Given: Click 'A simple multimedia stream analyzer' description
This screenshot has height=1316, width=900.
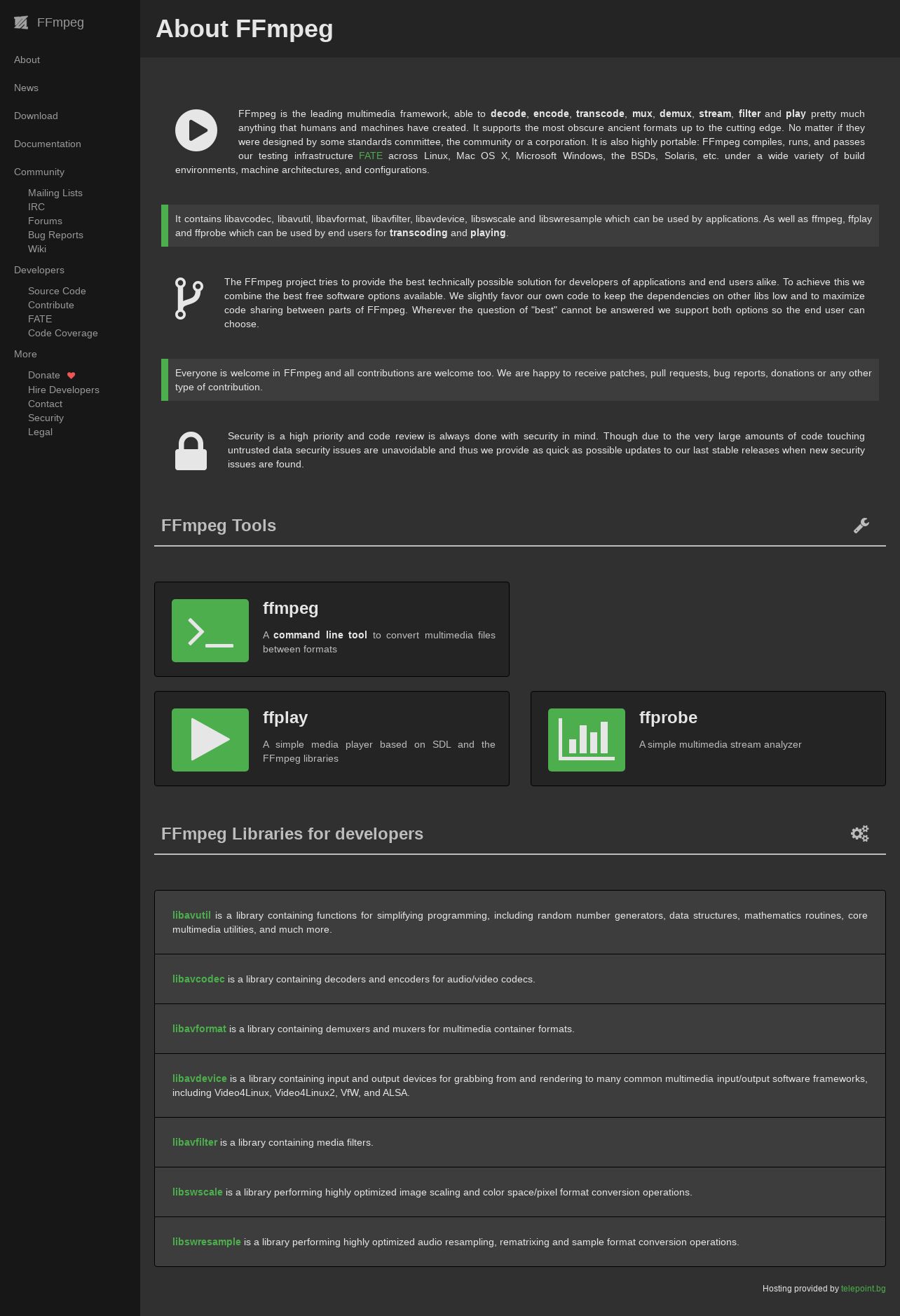Looking at the screenshot, I should point(721,744).
